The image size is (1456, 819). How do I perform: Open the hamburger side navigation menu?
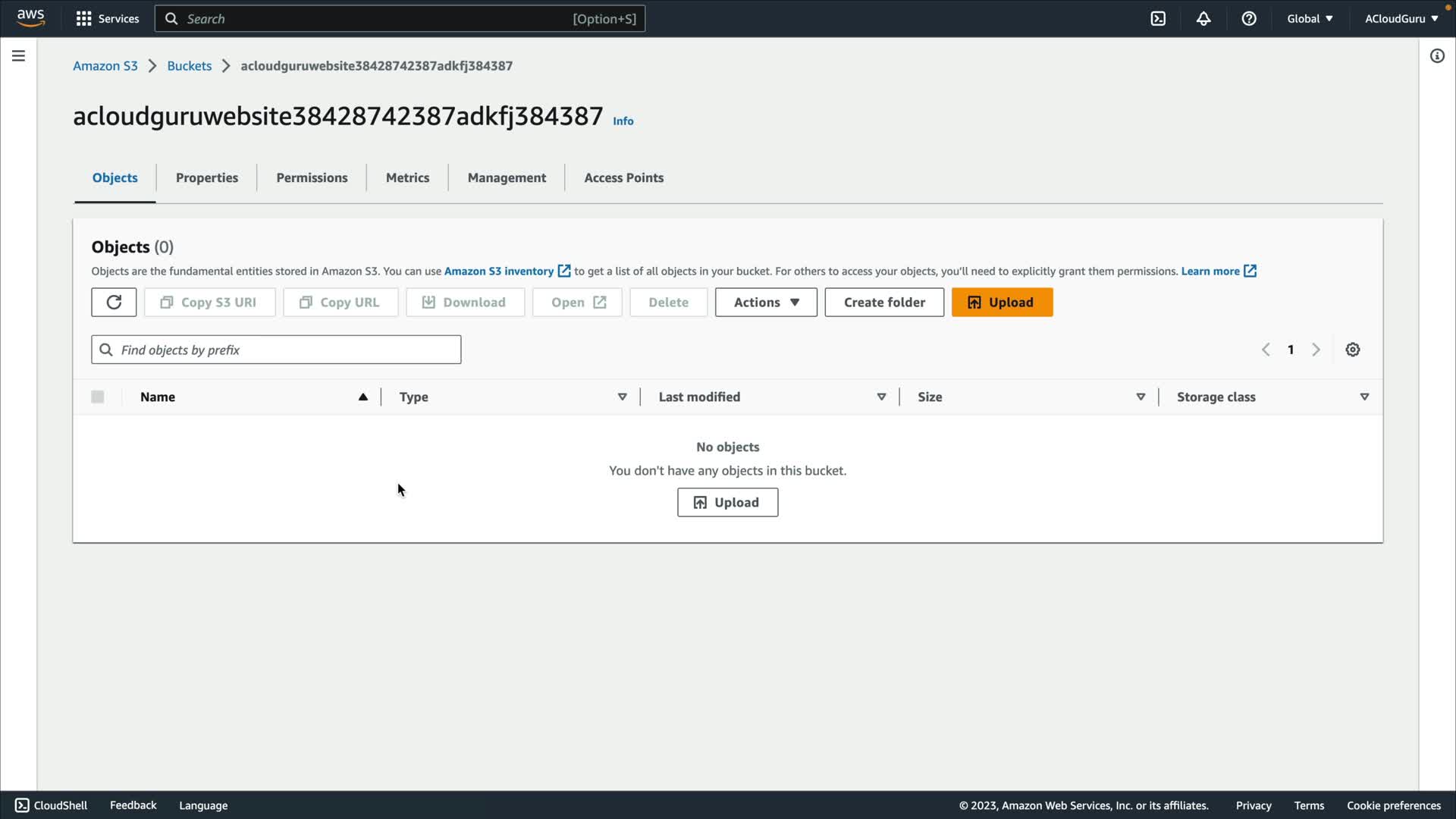click(x=18, y=56)
